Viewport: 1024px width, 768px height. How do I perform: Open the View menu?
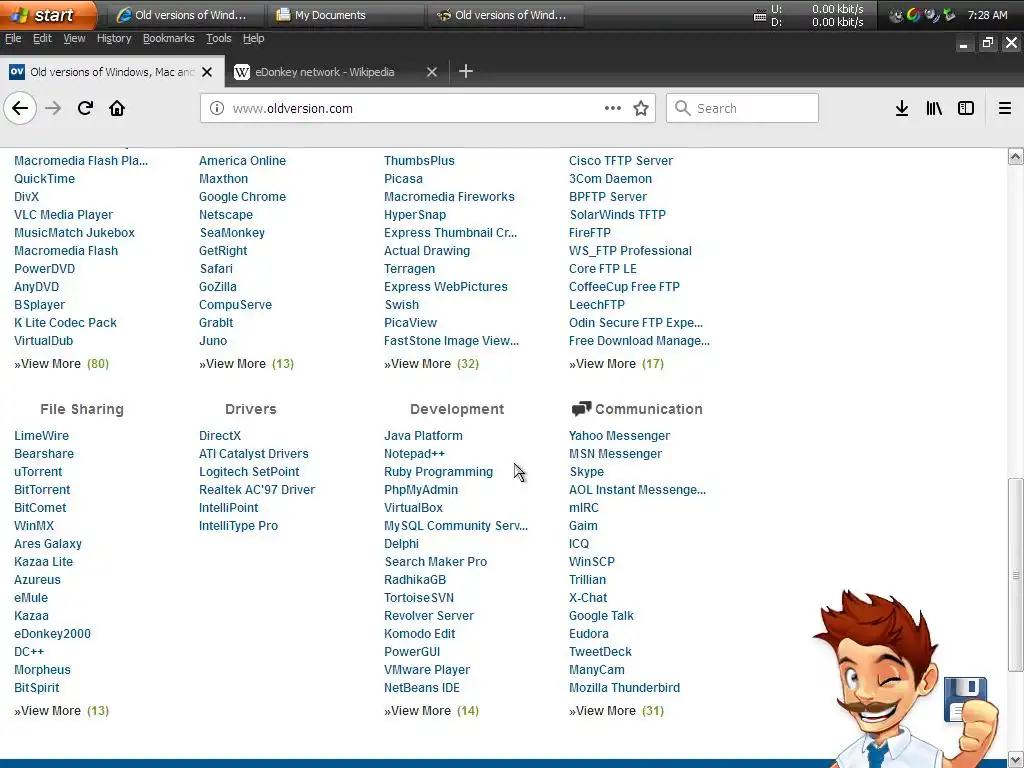tap(74, 39)
